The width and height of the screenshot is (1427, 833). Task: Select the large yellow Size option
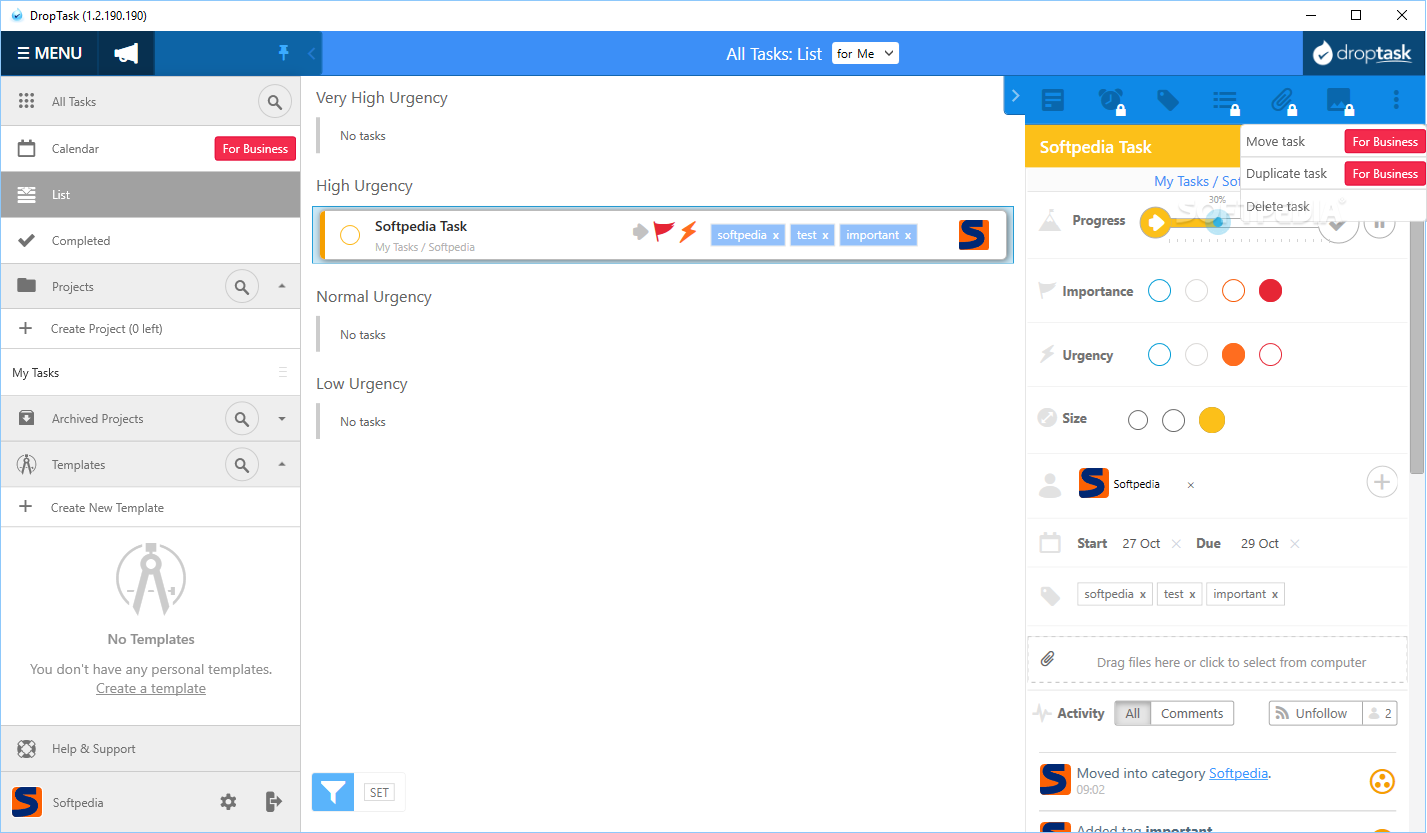pyautogui.click(x=1211, y=420)
